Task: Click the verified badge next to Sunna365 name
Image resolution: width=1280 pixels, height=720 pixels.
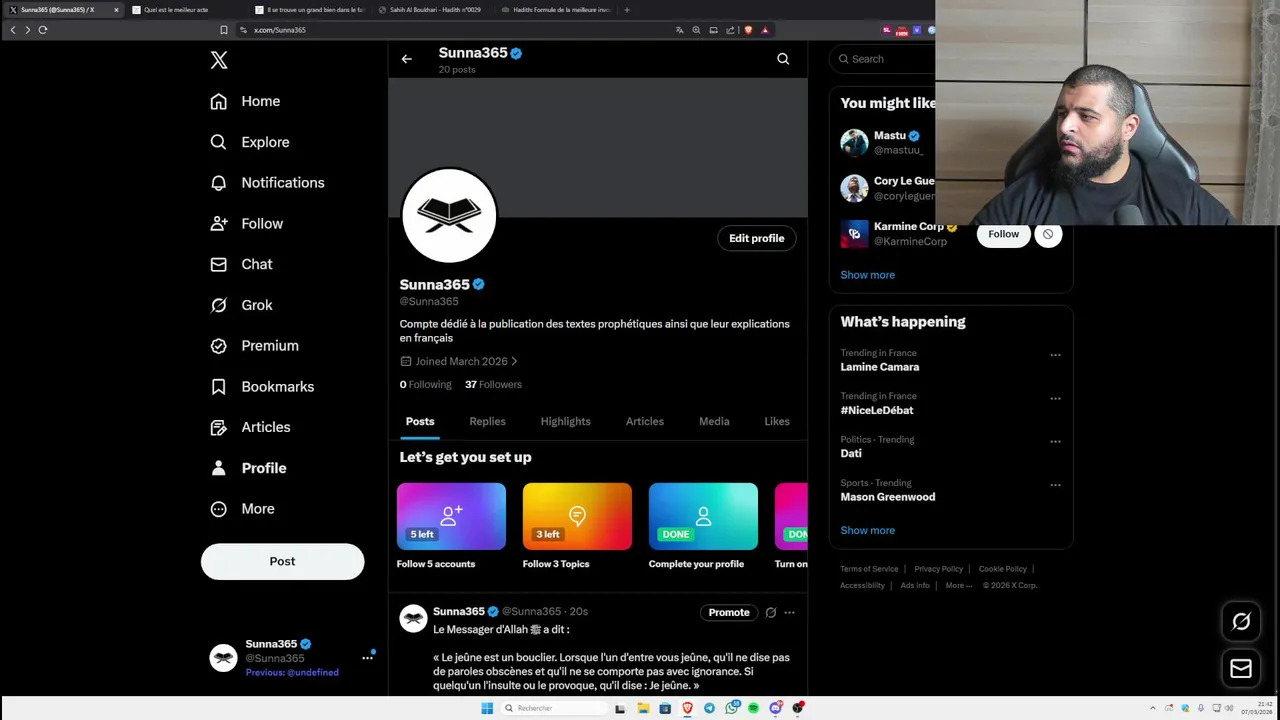Action: (x=478, y=285)
